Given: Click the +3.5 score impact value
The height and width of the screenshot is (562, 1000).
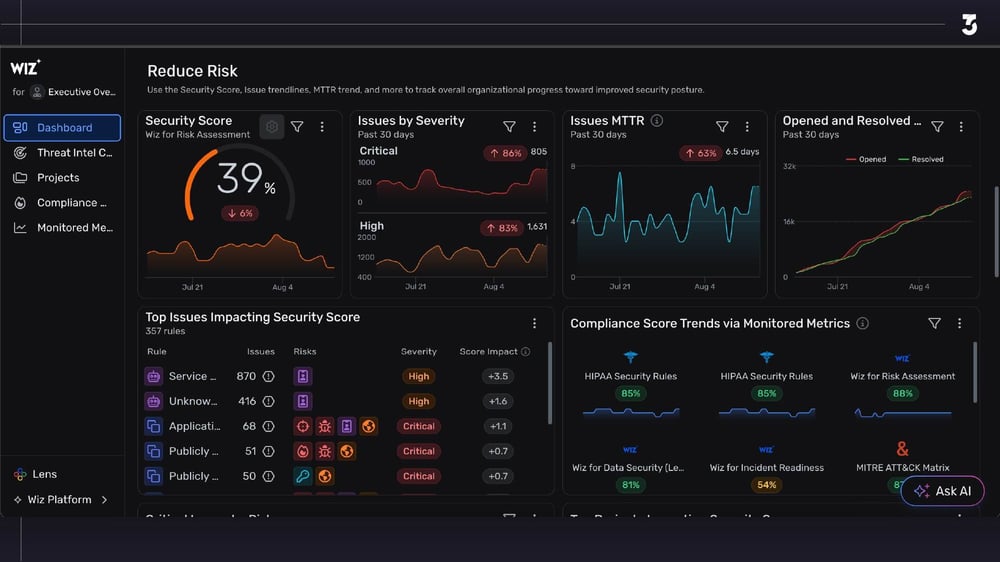Looking at the screenshot, I should coord(498,376).
